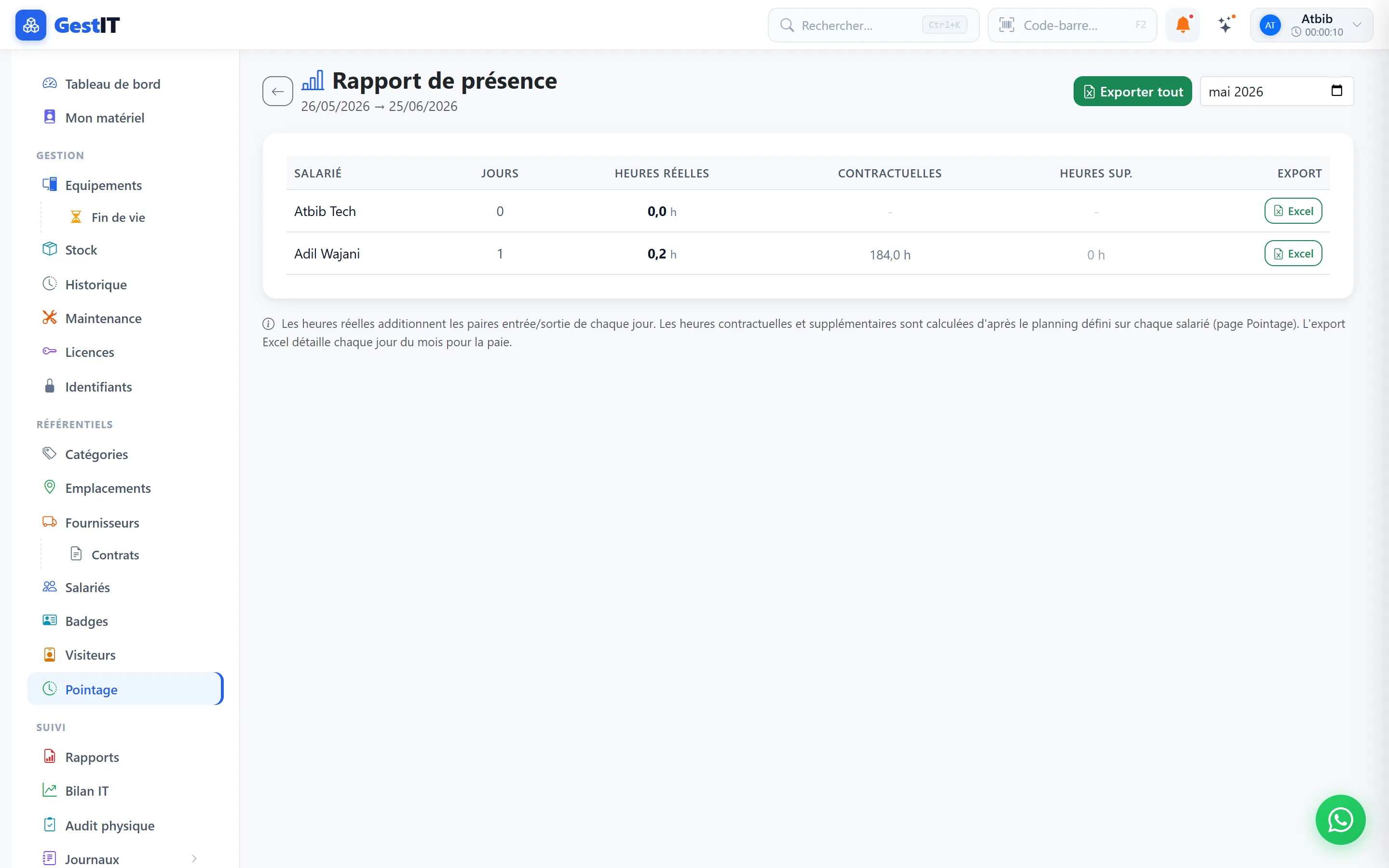
Task: Click the Maintenance tools icon
Action: click(x=50, y=317)
